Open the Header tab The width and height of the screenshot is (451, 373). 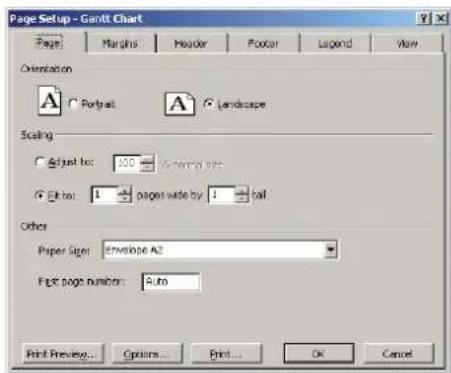pos(191,43)
